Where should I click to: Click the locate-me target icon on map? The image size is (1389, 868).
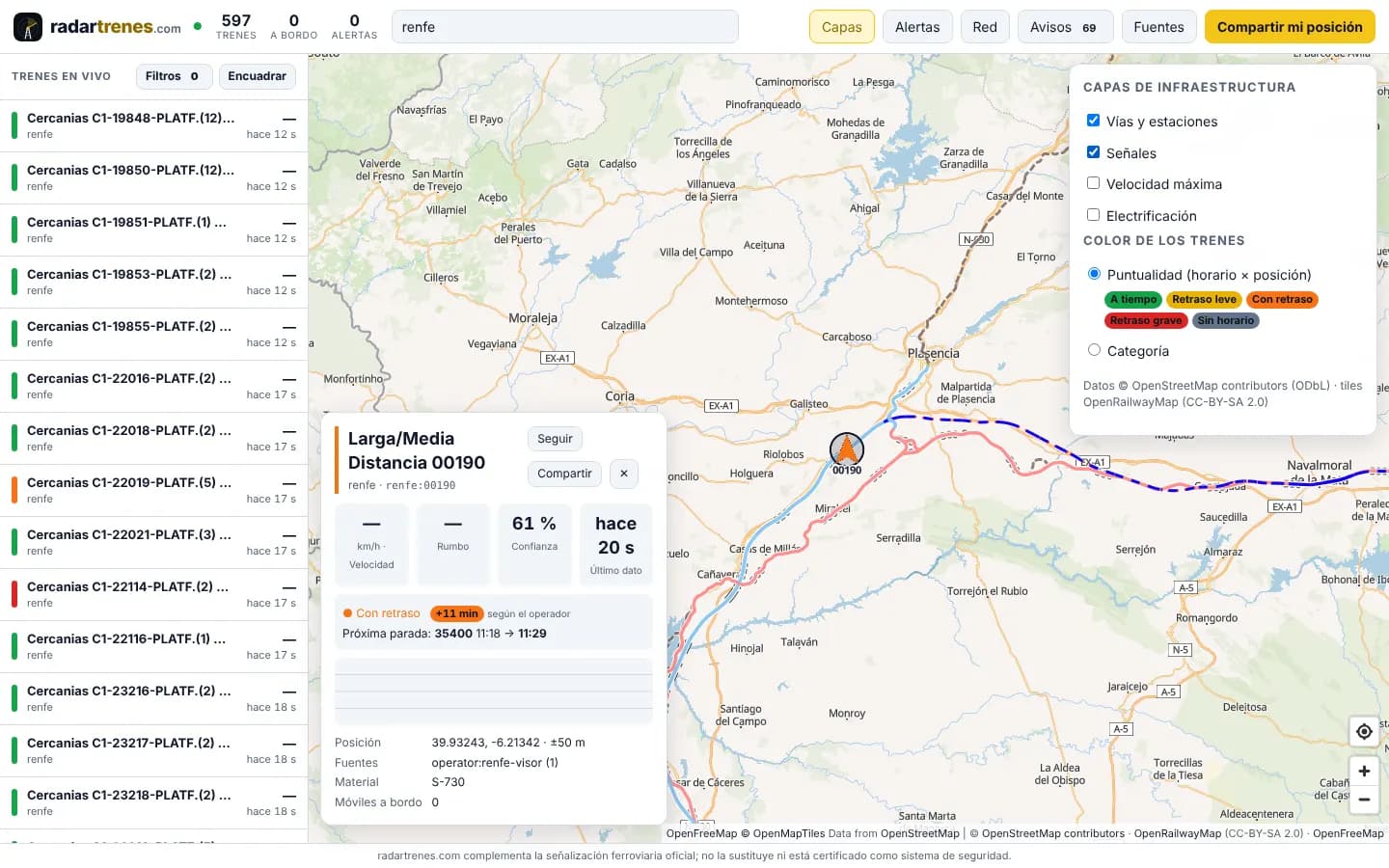(1364, 731)
